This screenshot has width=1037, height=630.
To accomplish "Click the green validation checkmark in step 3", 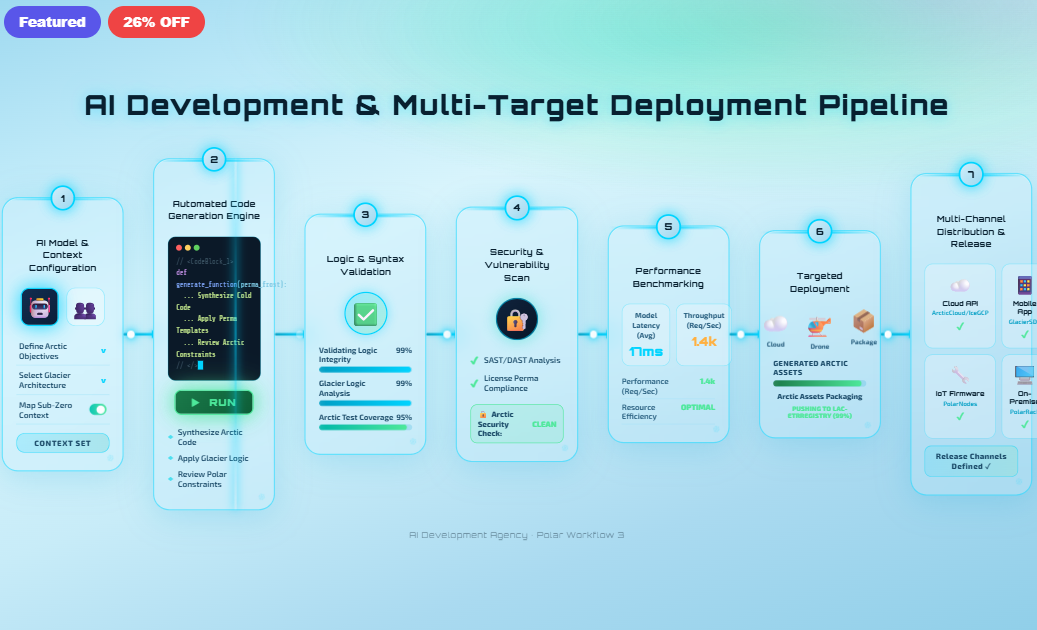I will [365, 313].
